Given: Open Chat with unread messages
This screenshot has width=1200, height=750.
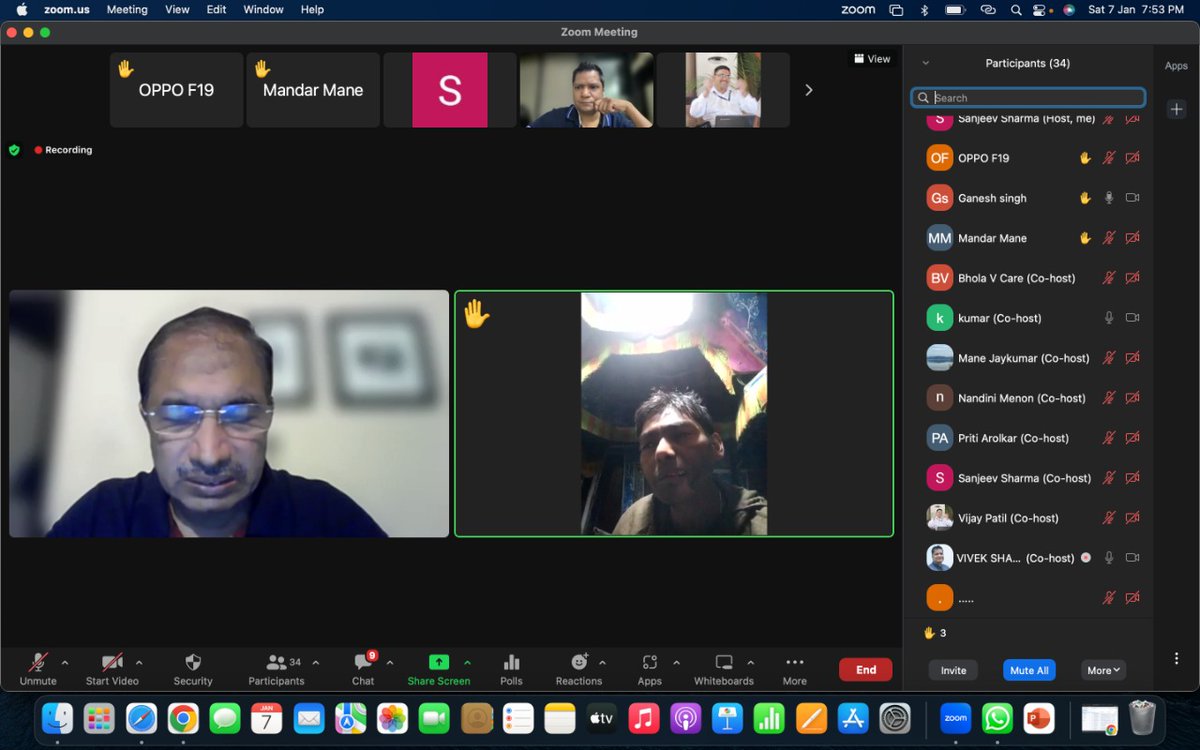Looking at the screenshot, I should [x=363, y=669].
